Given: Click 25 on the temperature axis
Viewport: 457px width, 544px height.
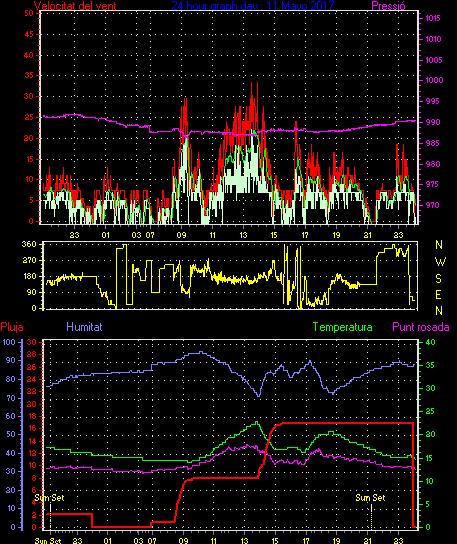Looking at the screenshot, I should pyautogui.click(x=430, y=411).
